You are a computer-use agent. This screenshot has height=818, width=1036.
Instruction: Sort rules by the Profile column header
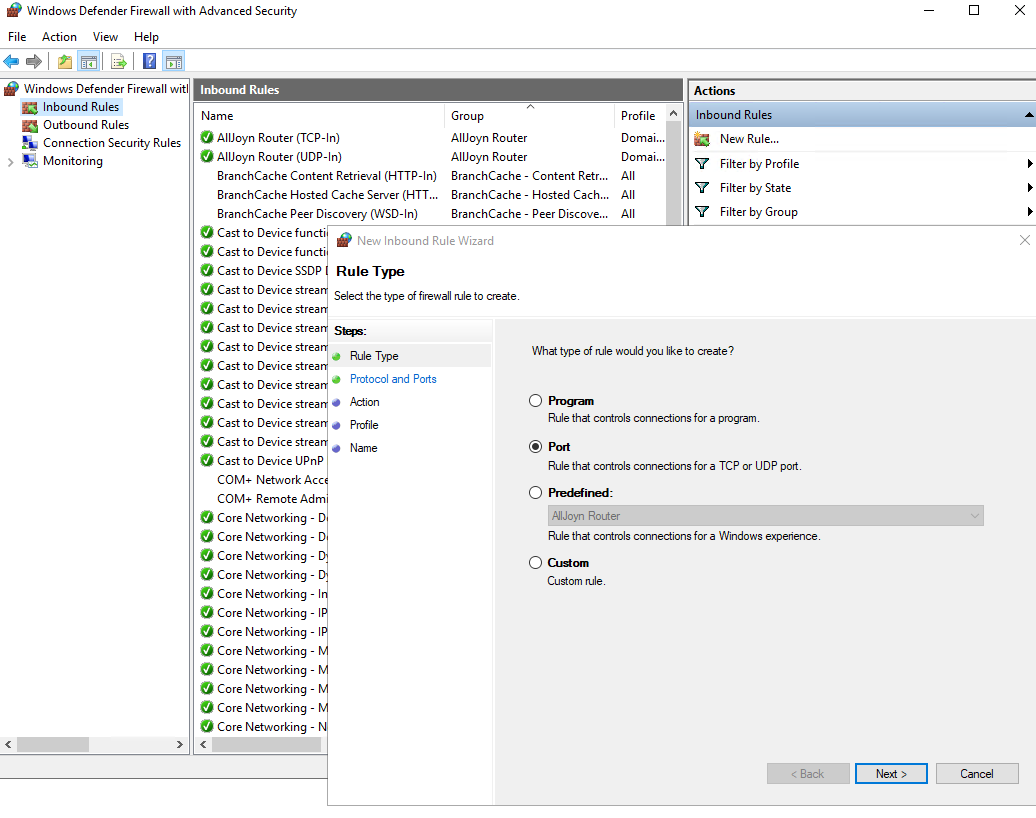[640, 116]
